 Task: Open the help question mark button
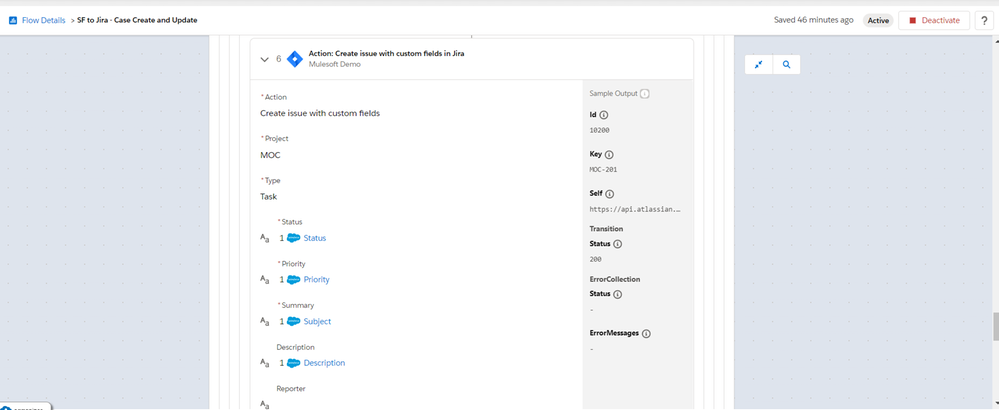984,20
